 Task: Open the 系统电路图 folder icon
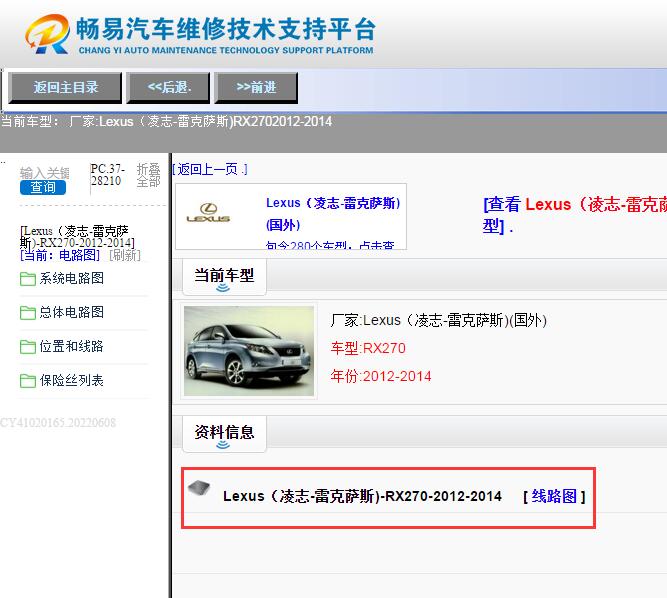(x=28, y=279)
